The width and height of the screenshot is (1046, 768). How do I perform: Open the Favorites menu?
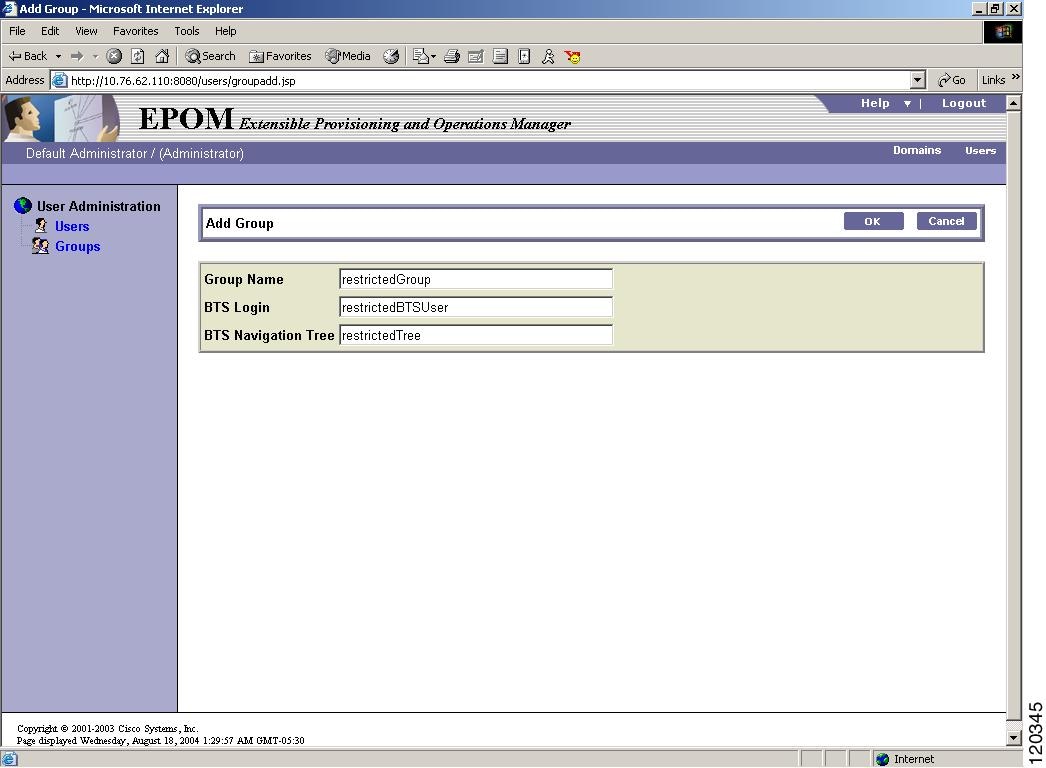click(136, 31)
